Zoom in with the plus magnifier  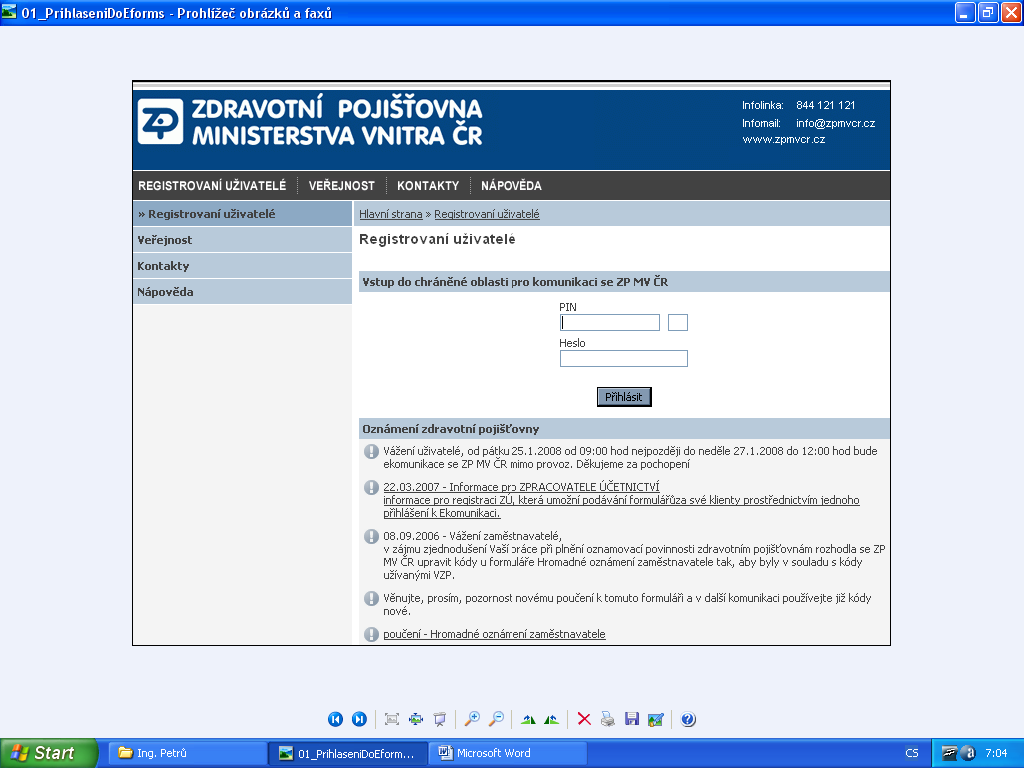pos(472,719)
